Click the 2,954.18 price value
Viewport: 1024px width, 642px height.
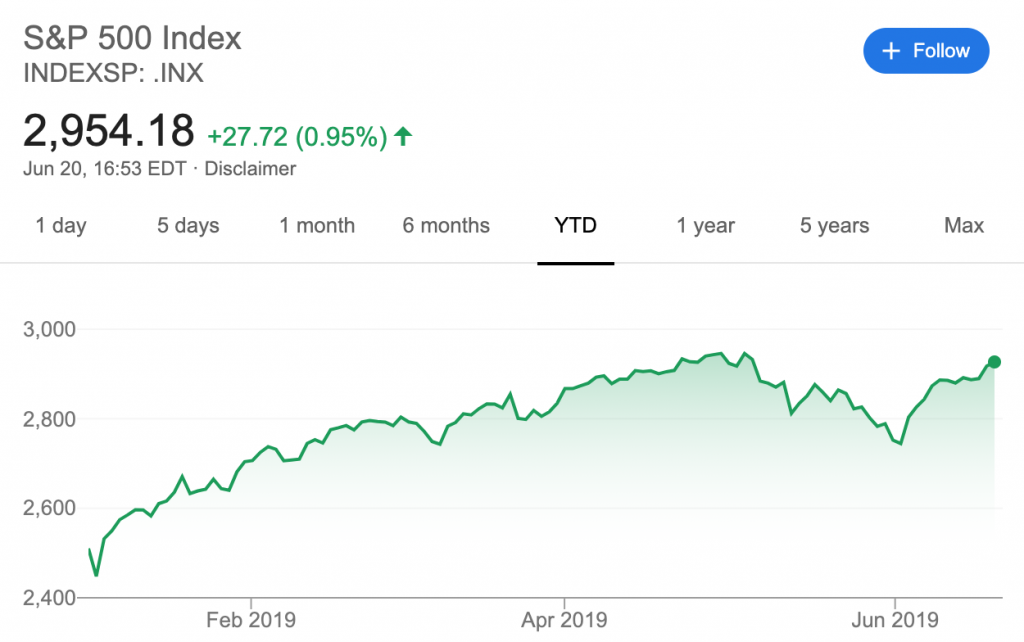[108, 131]
